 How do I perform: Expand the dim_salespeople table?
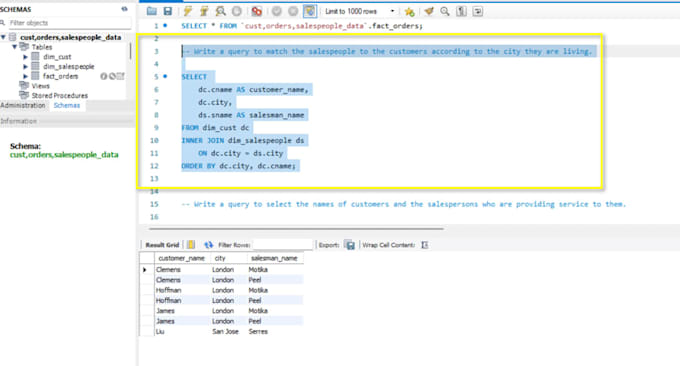tap(25, 66)
